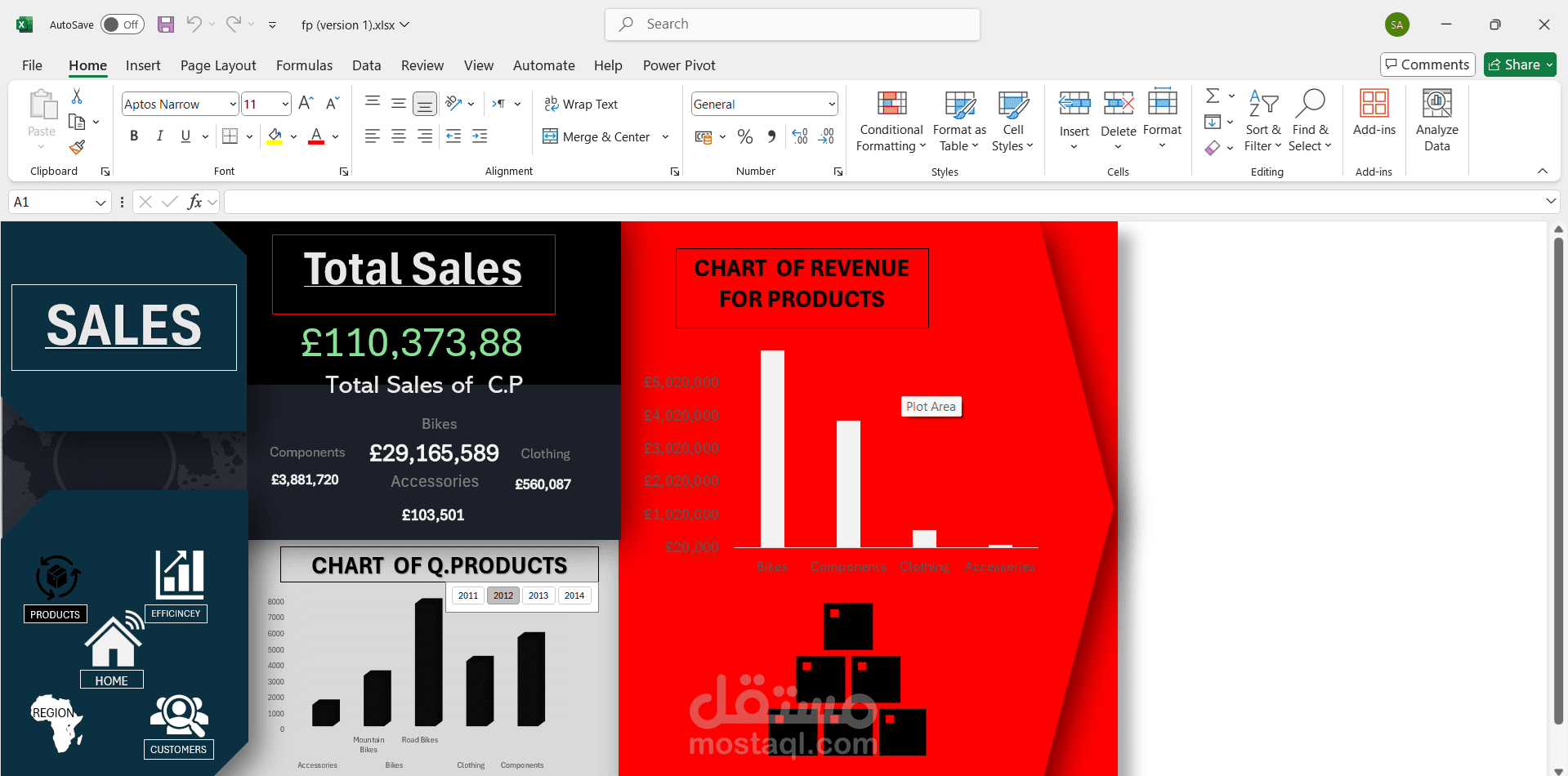
Task: Switch to the Insert tab
Action: click(x=143, y=65)
